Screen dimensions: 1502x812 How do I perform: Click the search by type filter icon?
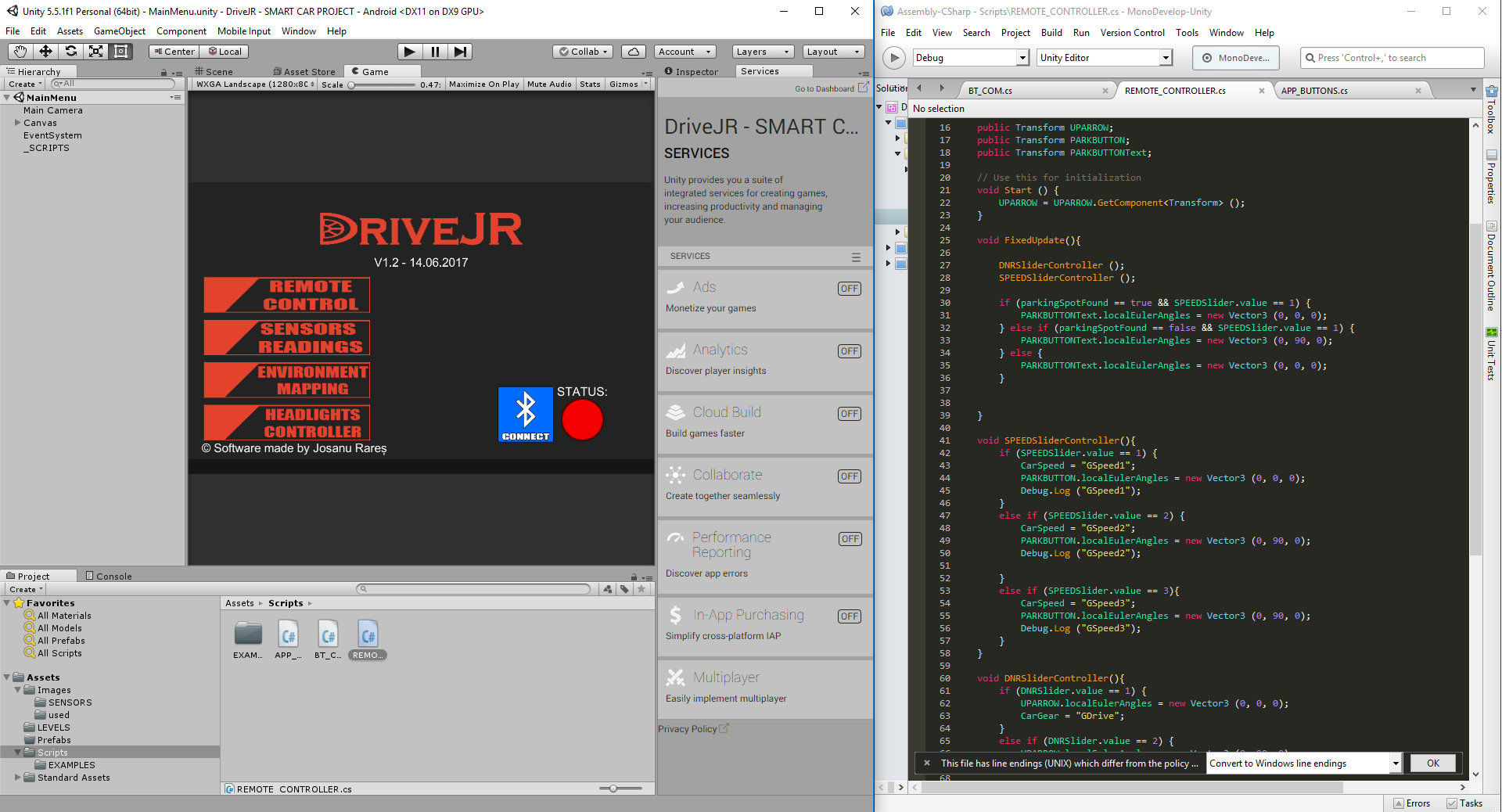pyautogui.click(x=608, y=589)
